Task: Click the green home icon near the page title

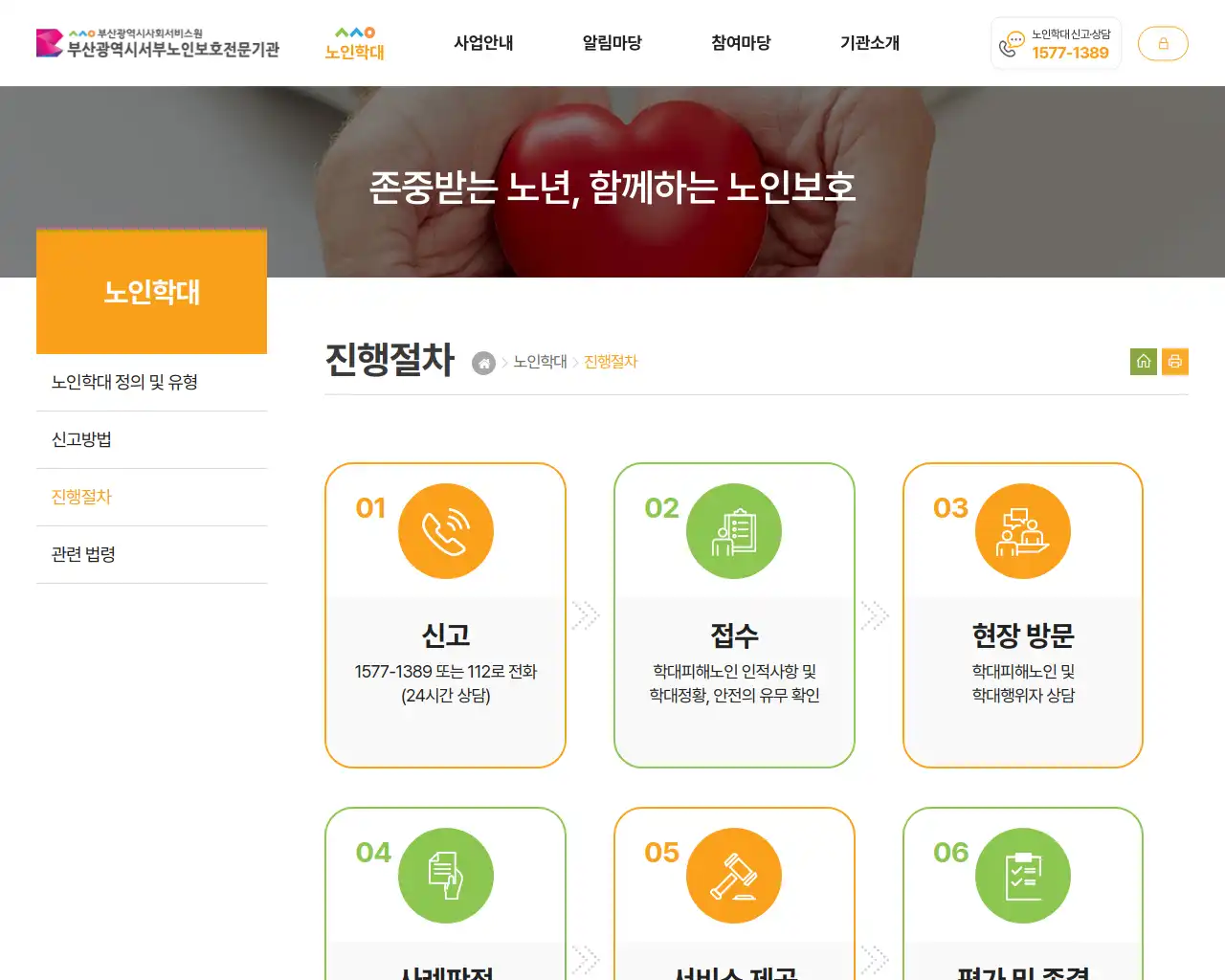Action: coord(1144,361)
